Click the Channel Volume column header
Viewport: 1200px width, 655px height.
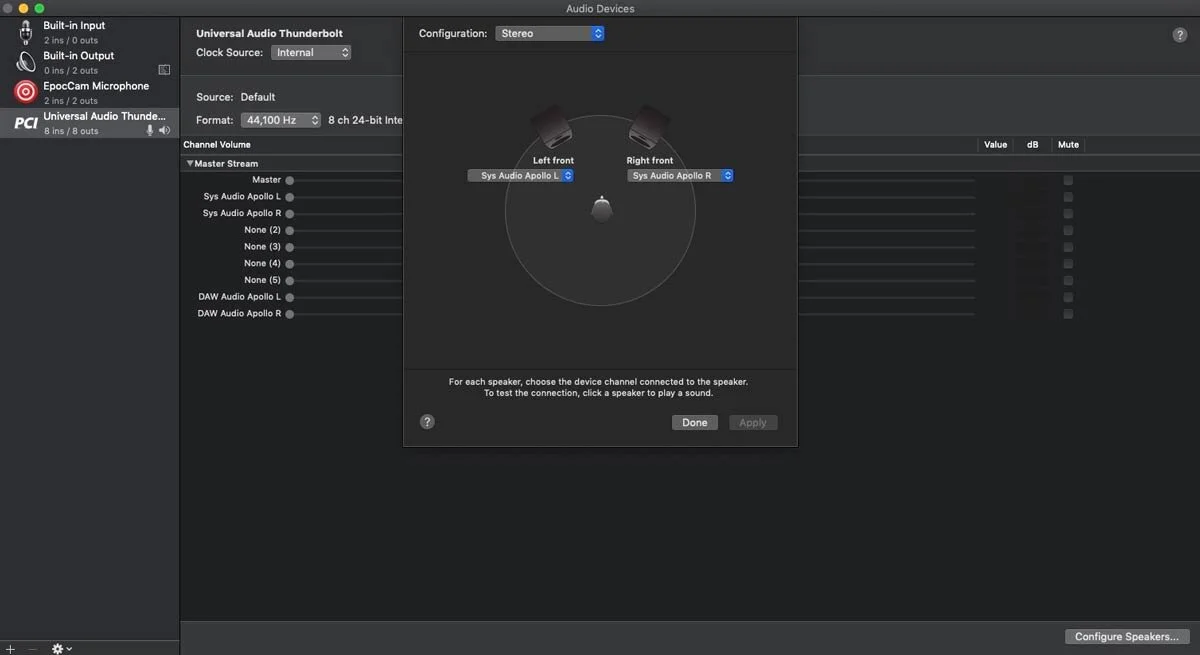coord(217,145)
